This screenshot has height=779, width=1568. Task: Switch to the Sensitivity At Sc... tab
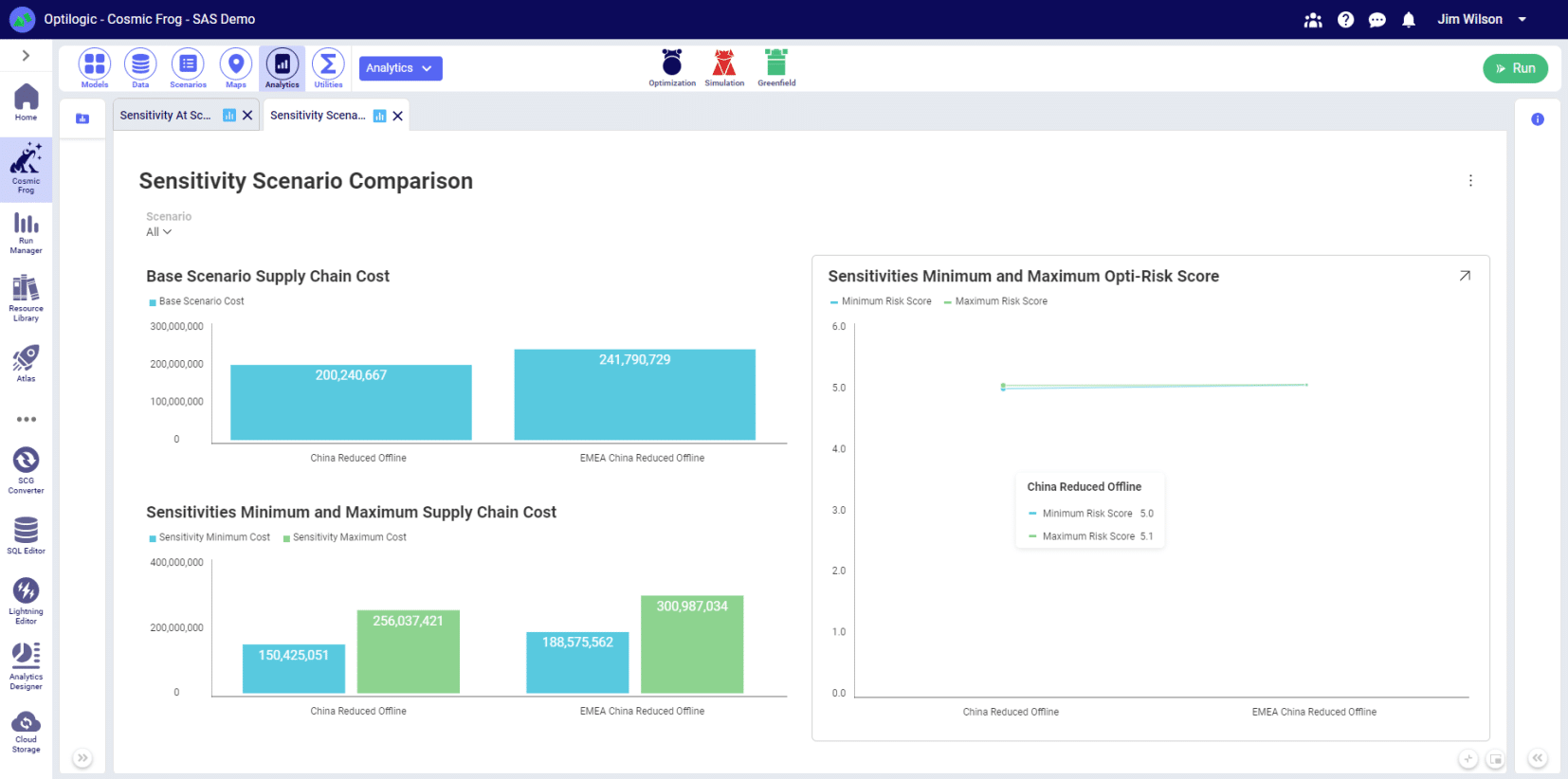166,116
